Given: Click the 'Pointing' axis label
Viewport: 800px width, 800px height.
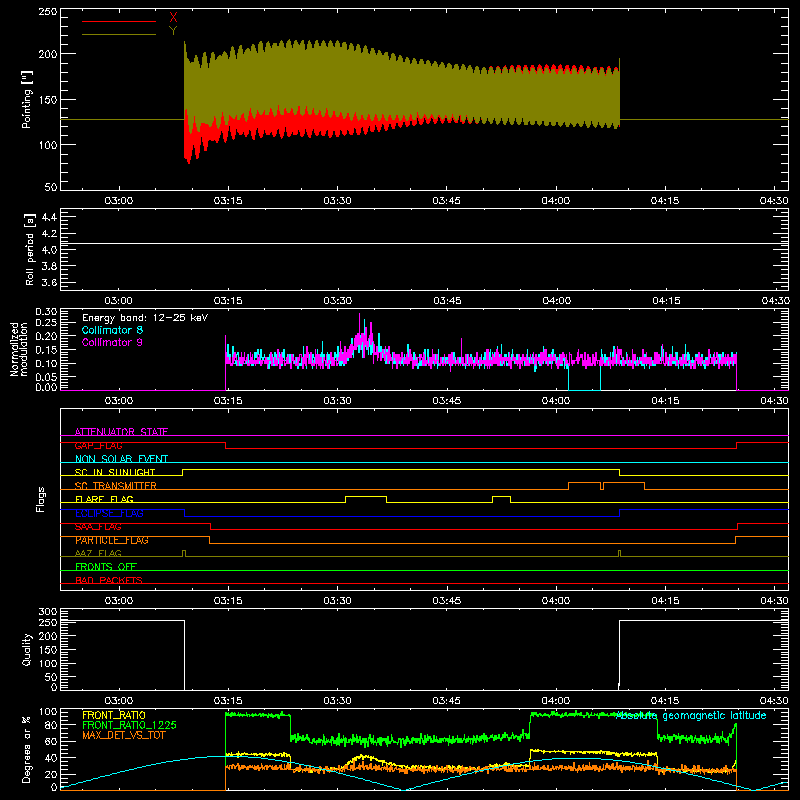Looking at the screenshot, I should click(x=27, y=99).
